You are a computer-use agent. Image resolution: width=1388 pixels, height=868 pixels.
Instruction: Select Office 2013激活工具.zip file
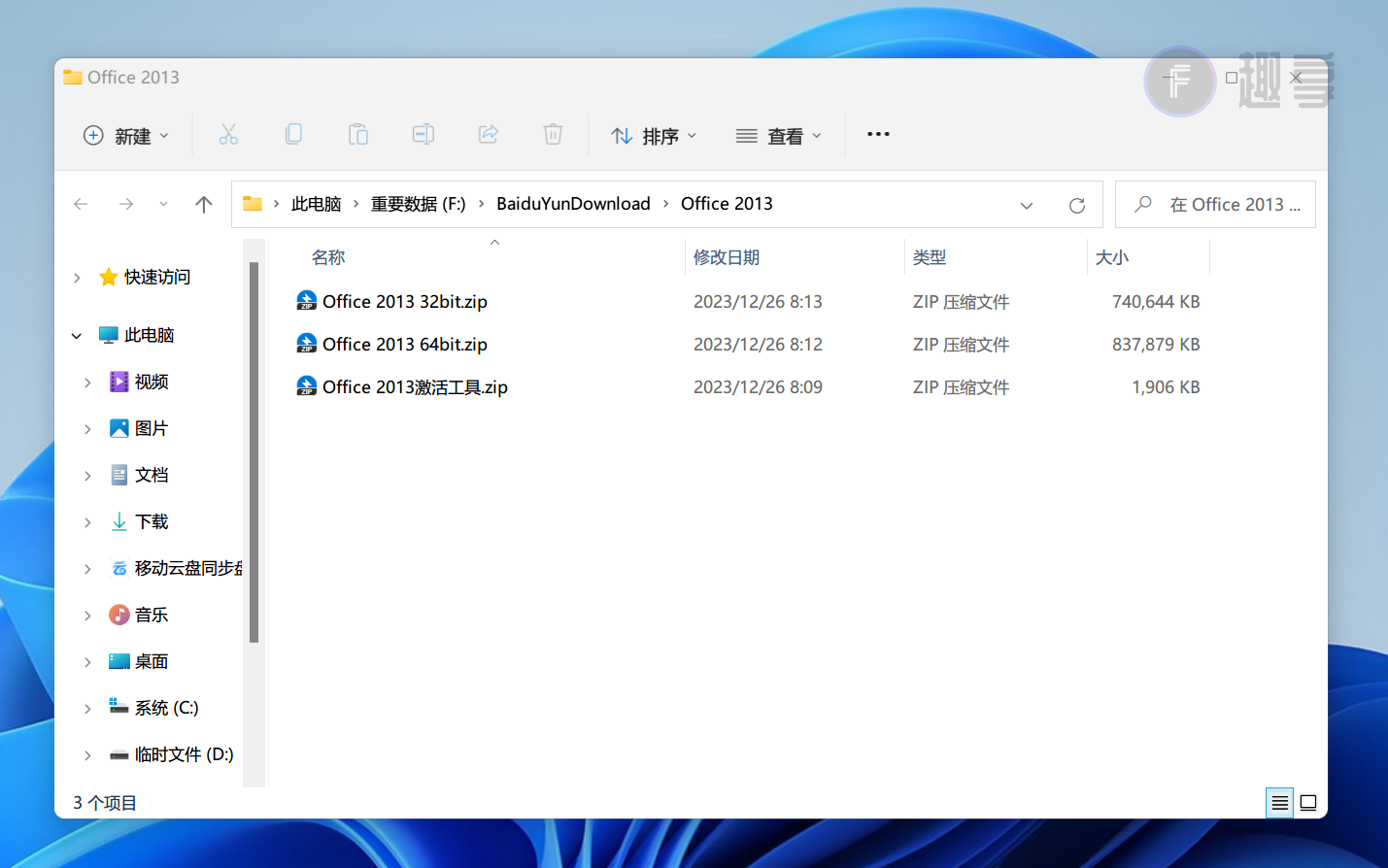416,387
